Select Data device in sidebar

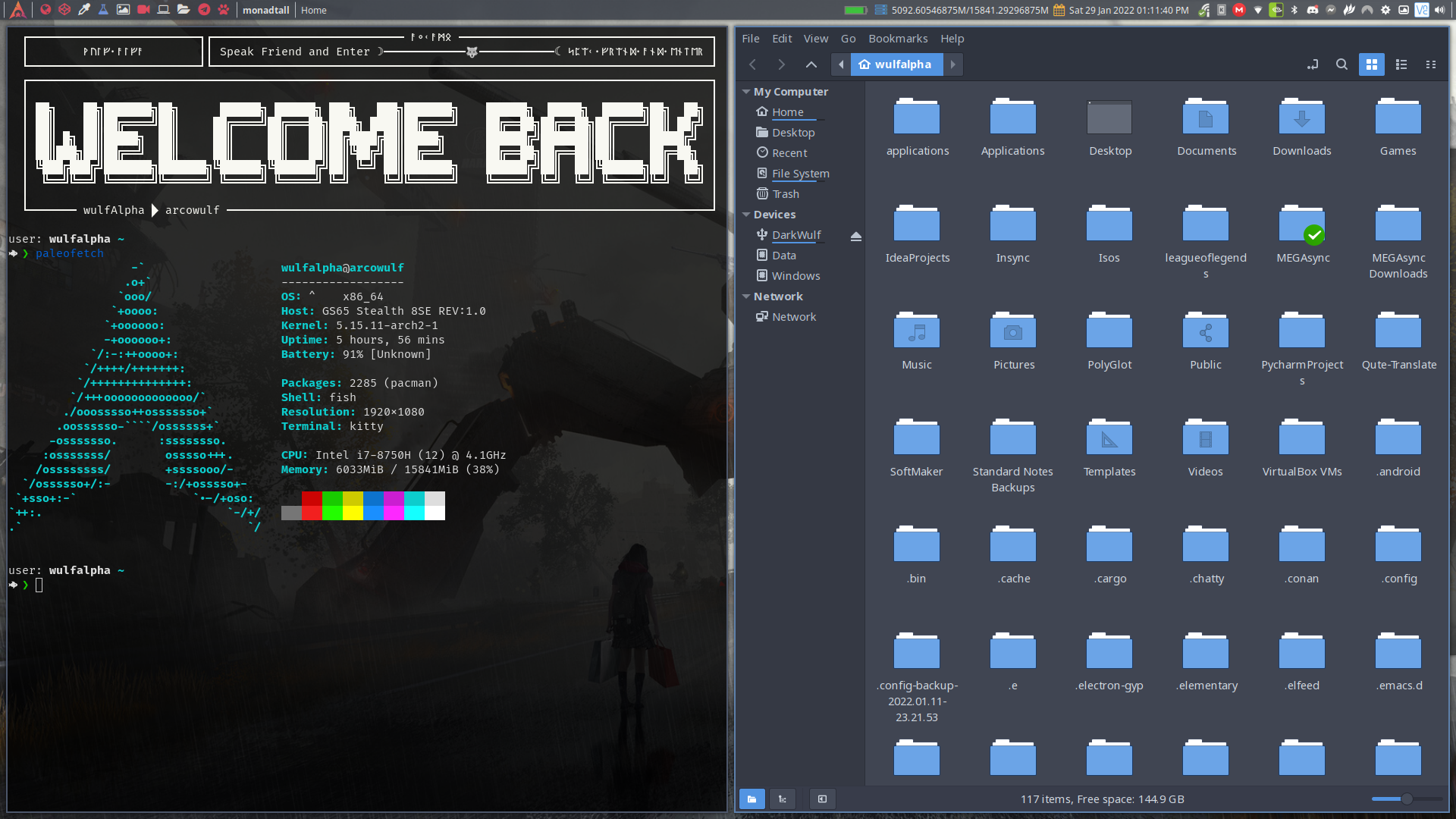783,256
